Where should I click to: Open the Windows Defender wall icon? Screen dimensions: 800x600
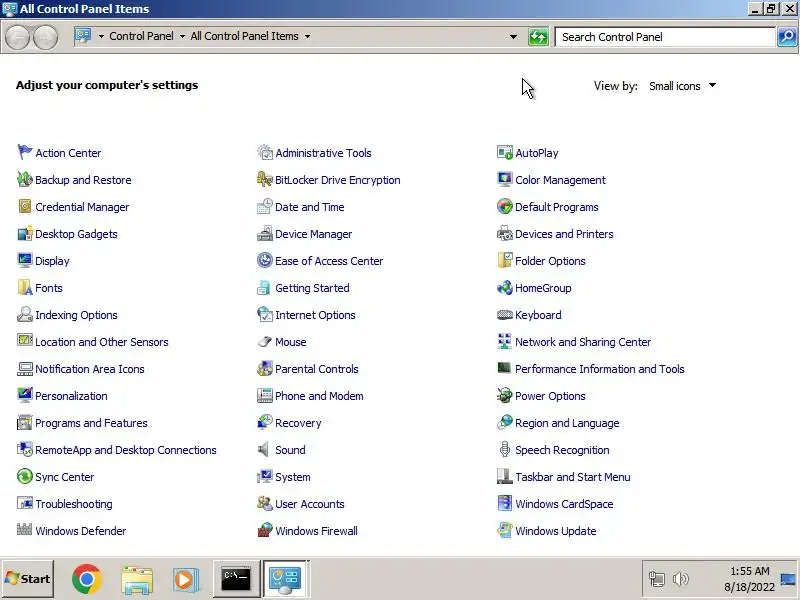pos(24,530)
